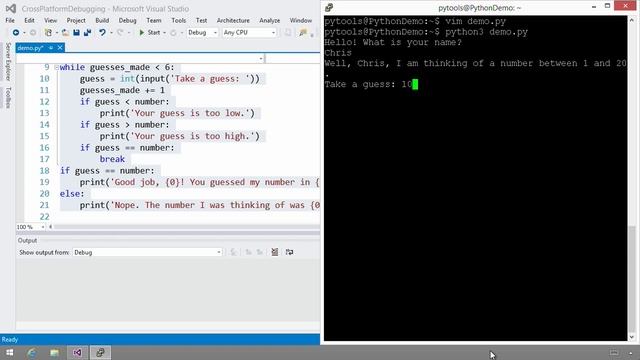Image resolution: width=640 pixels, height=360 pixels.
Task: Click the greyed Redo arrow icon
Action: click(120, 32)
